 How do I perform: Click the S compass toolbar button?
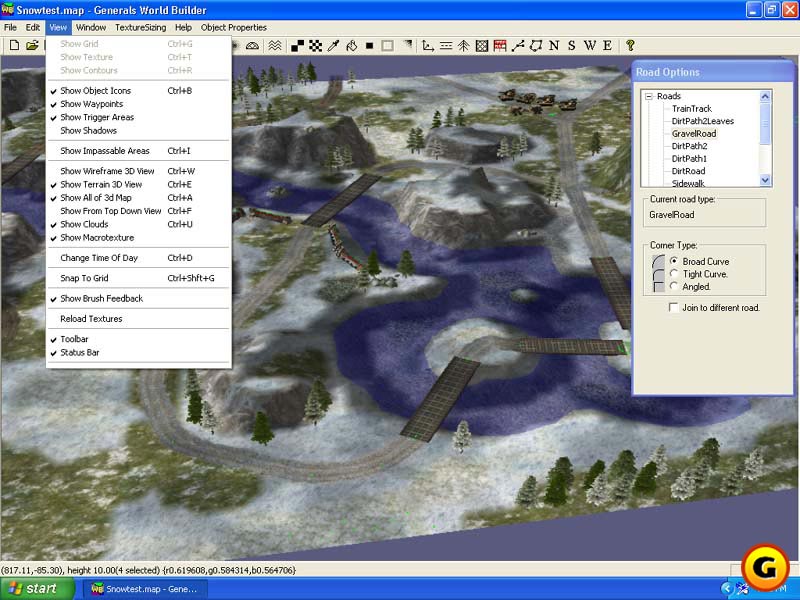571,46
